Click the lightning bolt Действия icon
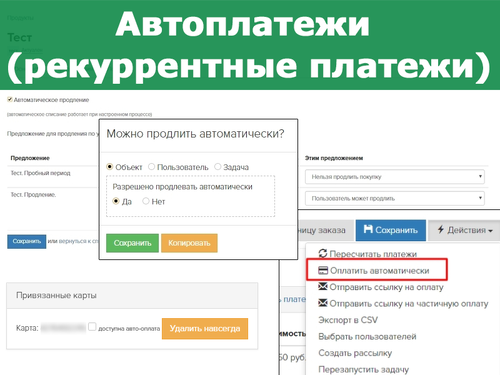500x375 pixels. pos(441,229)
